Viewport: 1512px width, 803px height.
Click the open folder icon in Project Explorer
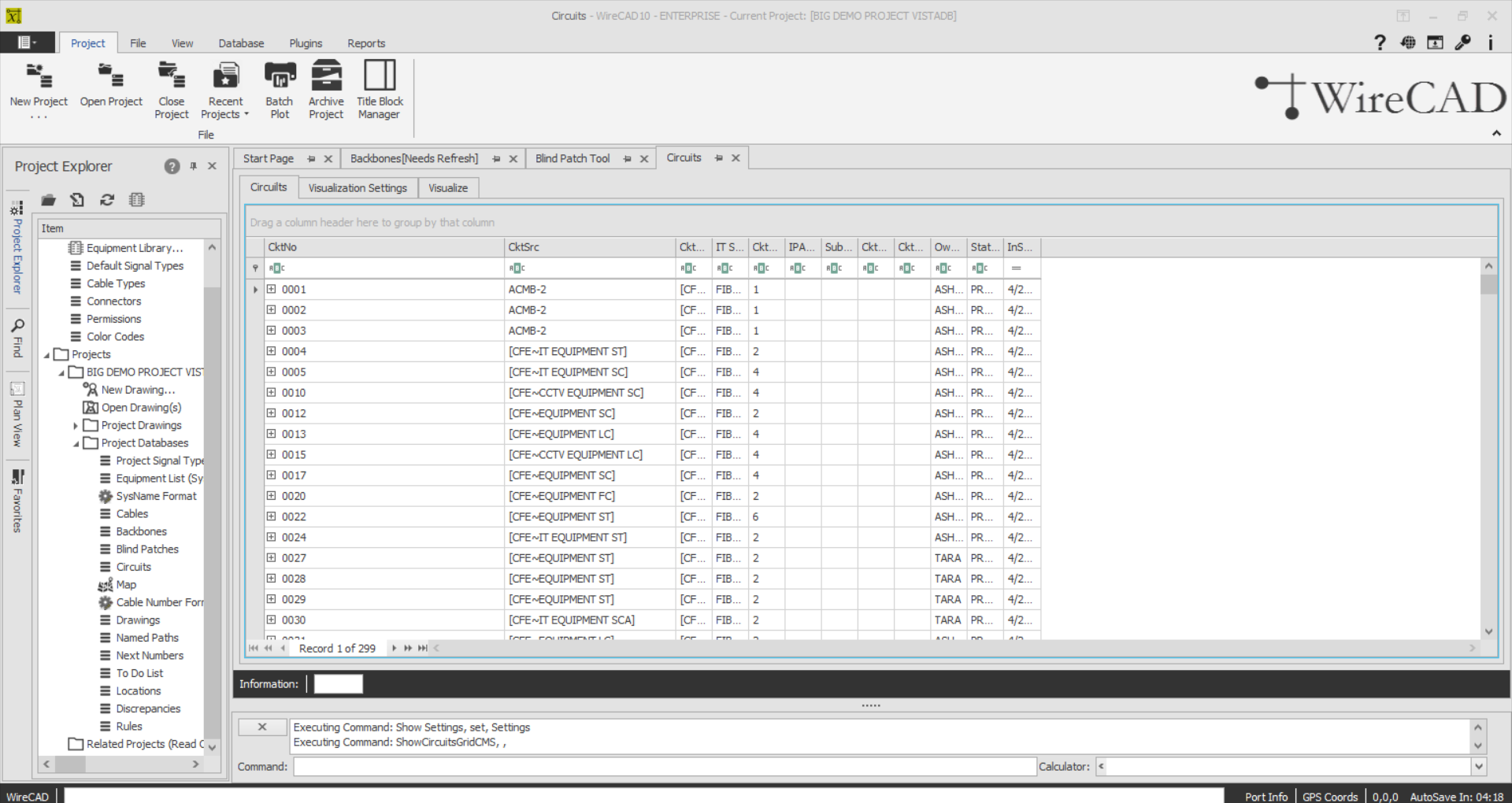tap(49, 200)
